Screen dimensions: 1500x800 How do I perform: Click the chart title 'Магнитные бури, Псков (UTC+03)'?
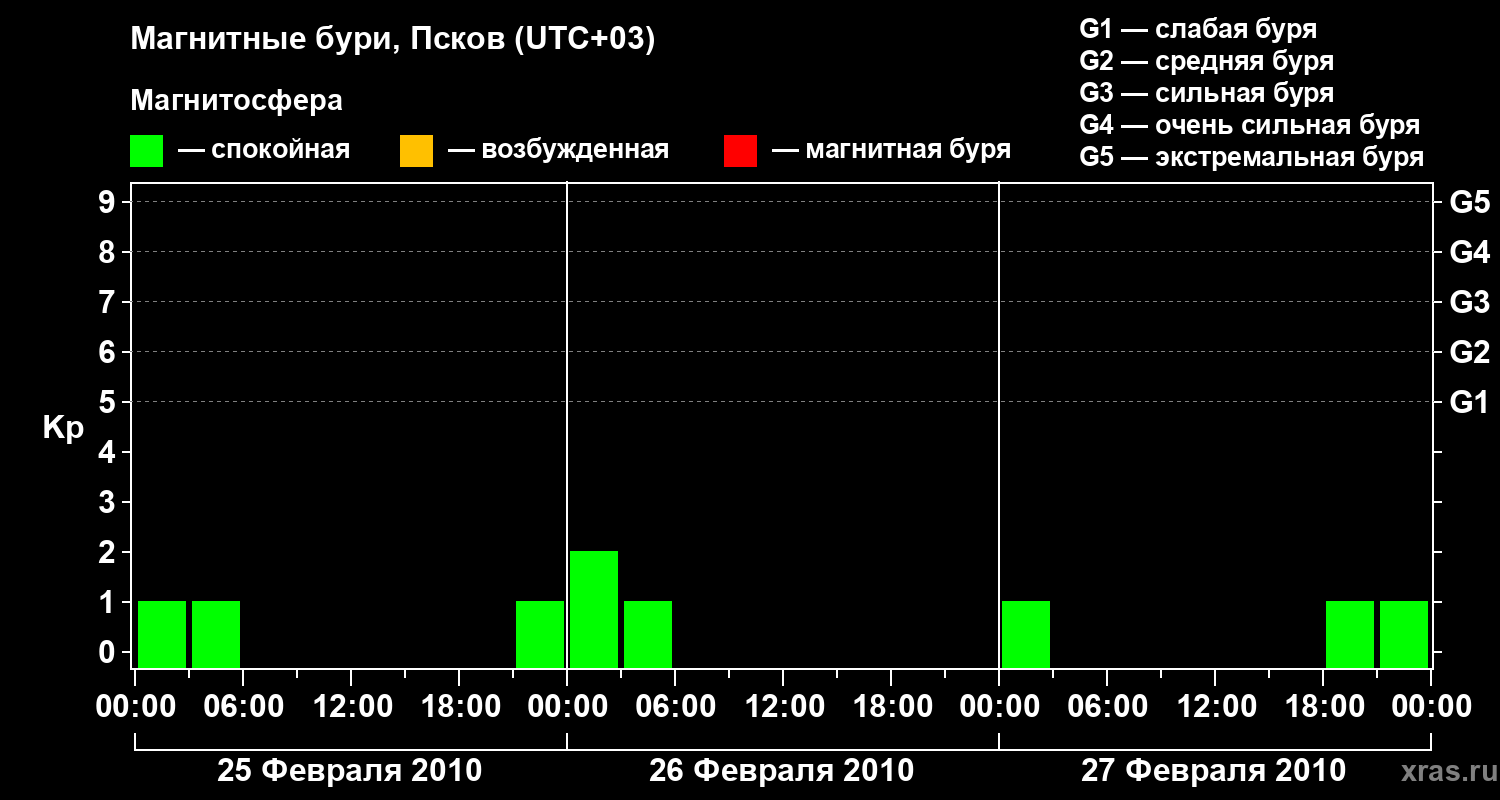coord(393,40)
